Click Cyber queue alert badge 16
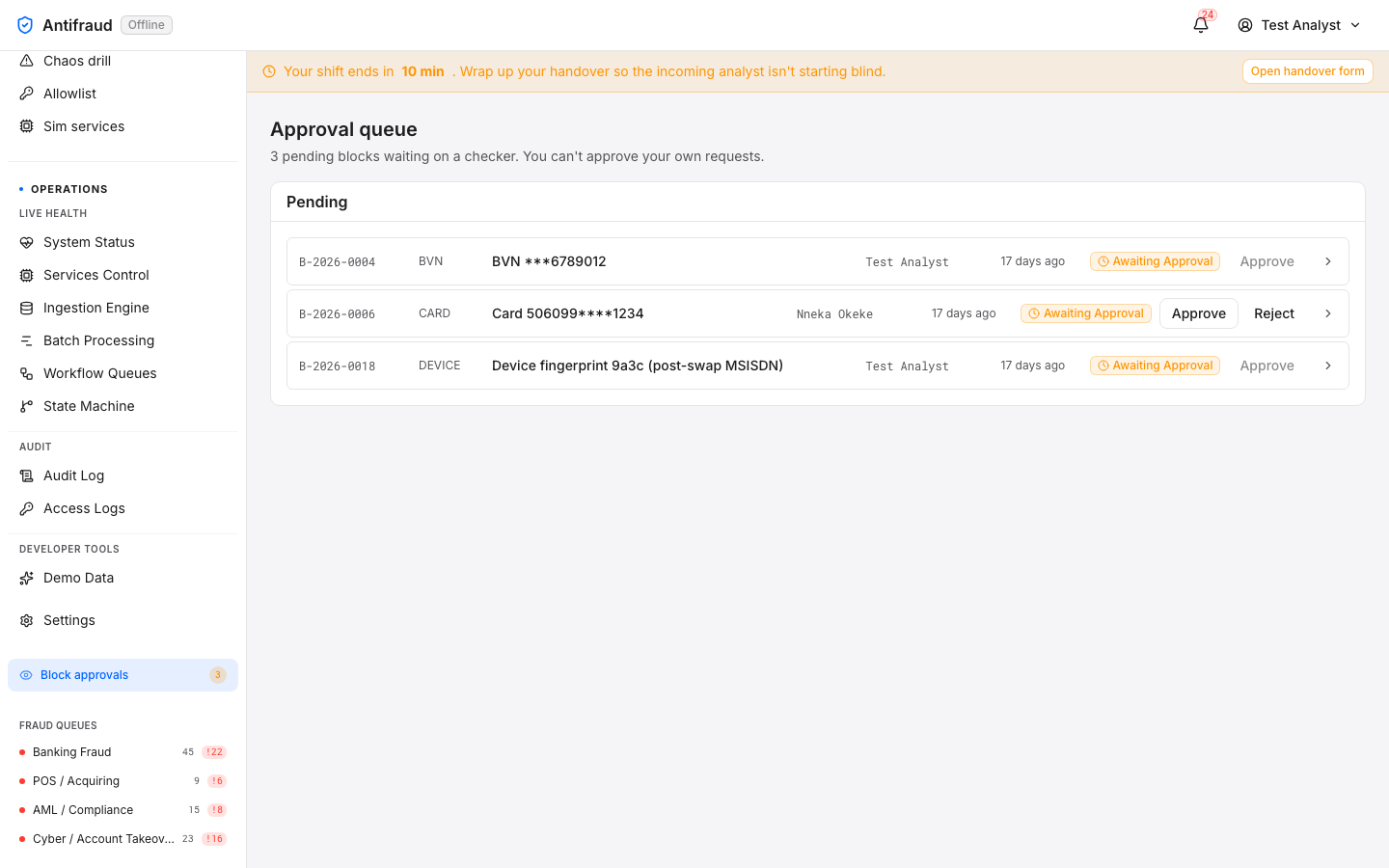 pos(214,839)
